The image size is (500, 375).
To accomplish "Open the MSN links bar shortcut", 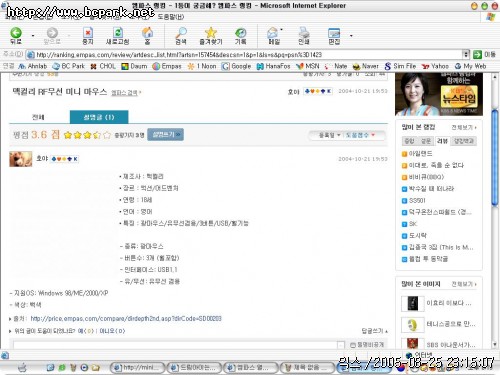I will click(308, 66).
